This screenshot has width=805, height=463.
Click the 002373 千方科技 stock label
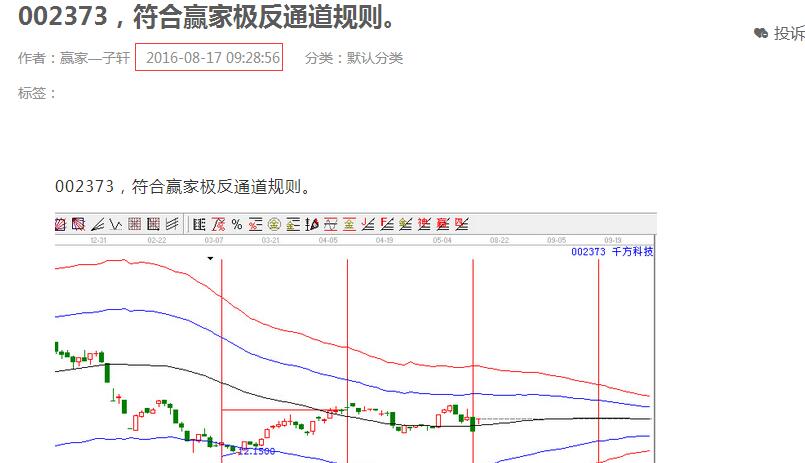coord(611,252)
